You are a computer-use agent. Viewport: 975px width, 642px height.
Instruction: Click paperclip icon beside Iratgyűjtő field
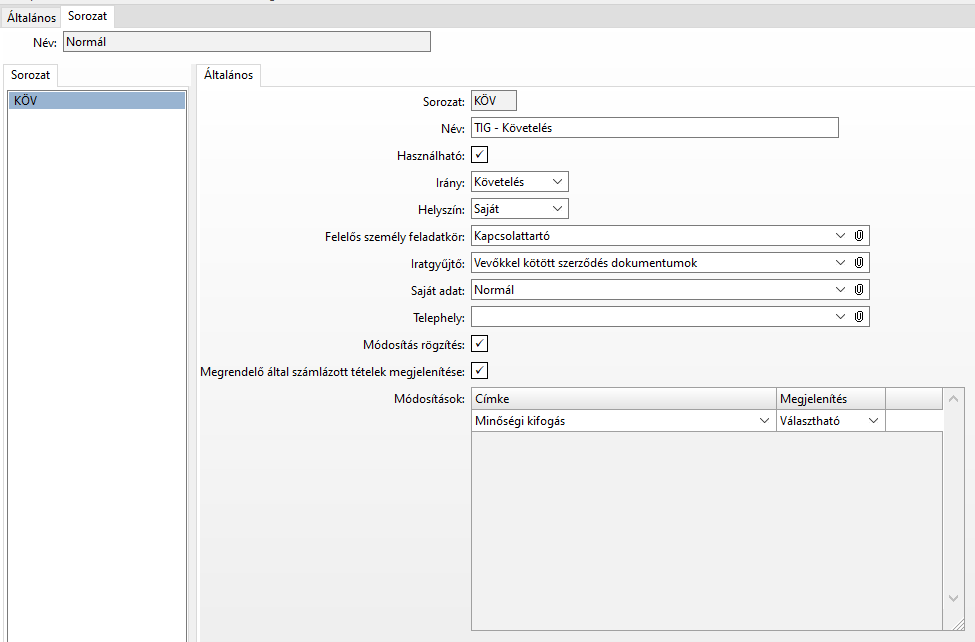[x=858, y=263]
